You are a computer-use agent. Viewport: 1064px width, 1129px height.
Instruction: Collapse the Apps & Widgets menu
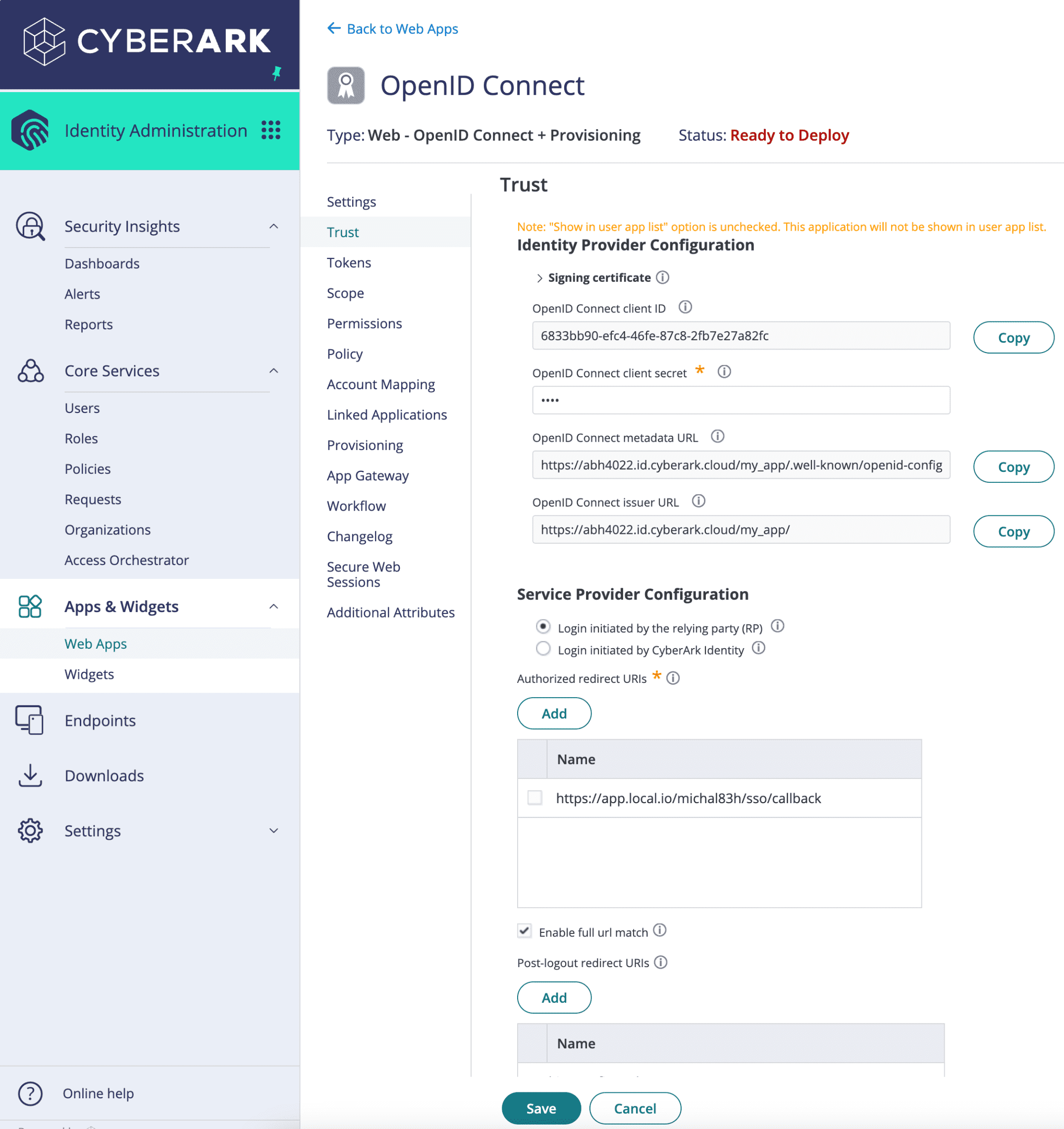[x=274, y=607]
